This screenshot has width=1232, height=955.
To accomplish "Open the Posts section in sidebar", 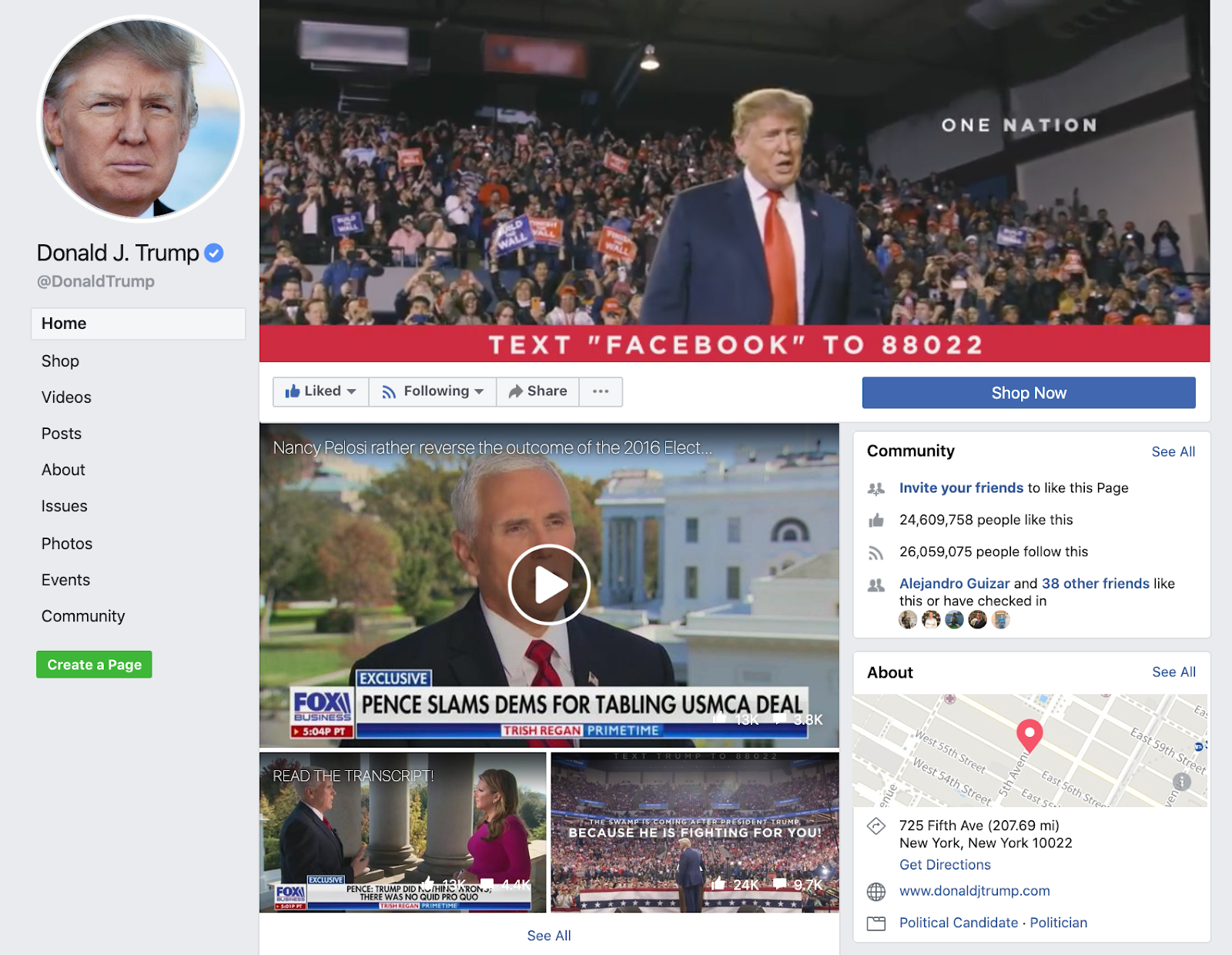I will [x=62, y=434].
